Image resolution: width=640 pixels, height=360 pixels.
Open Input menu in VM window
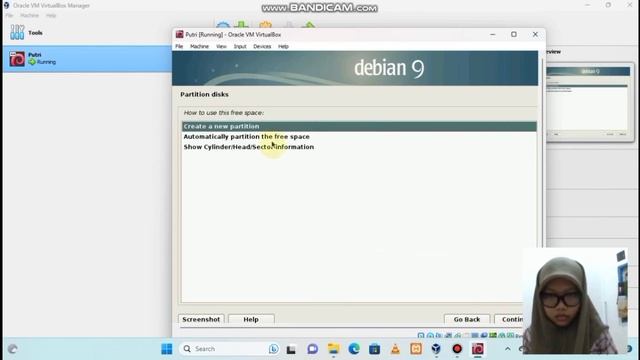240,47
